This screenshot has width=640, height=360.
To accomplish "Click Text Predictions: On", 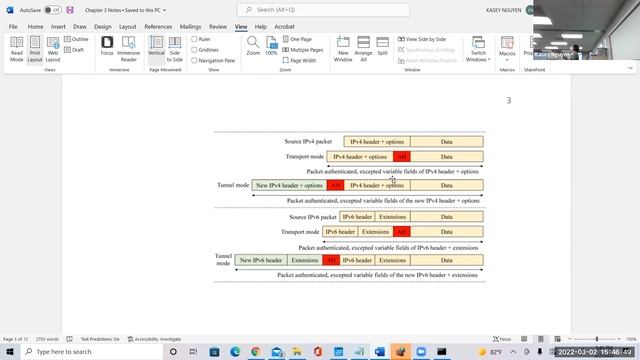I will [x=100, y=339].
